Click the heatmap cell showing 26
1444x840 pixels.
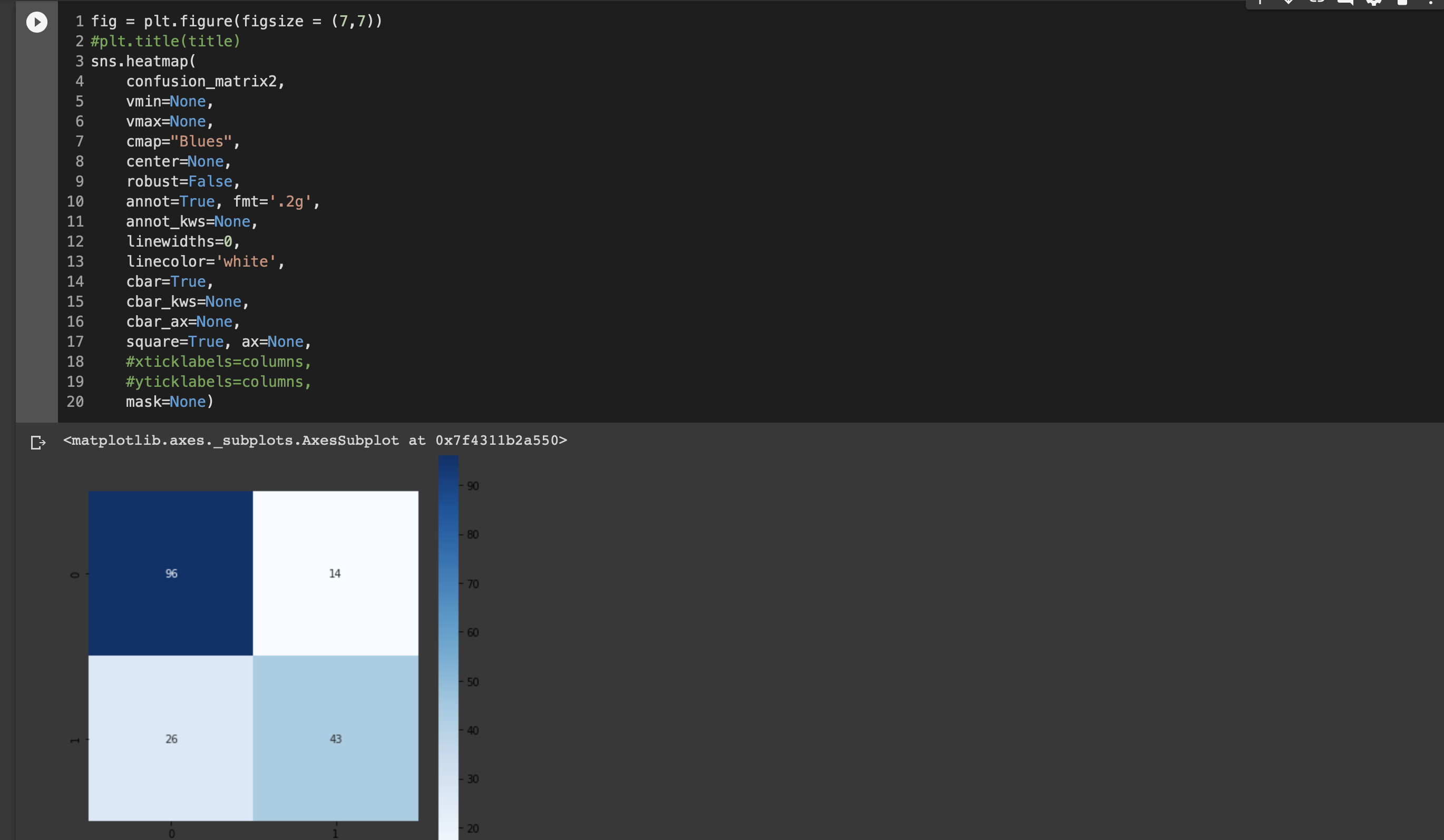(x=171, y=738)
